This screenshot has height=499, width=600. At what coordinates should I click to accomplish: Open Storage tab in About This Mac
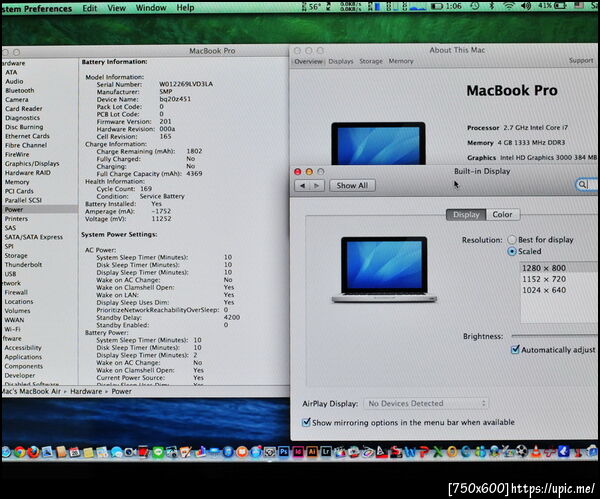coord(371,61)
